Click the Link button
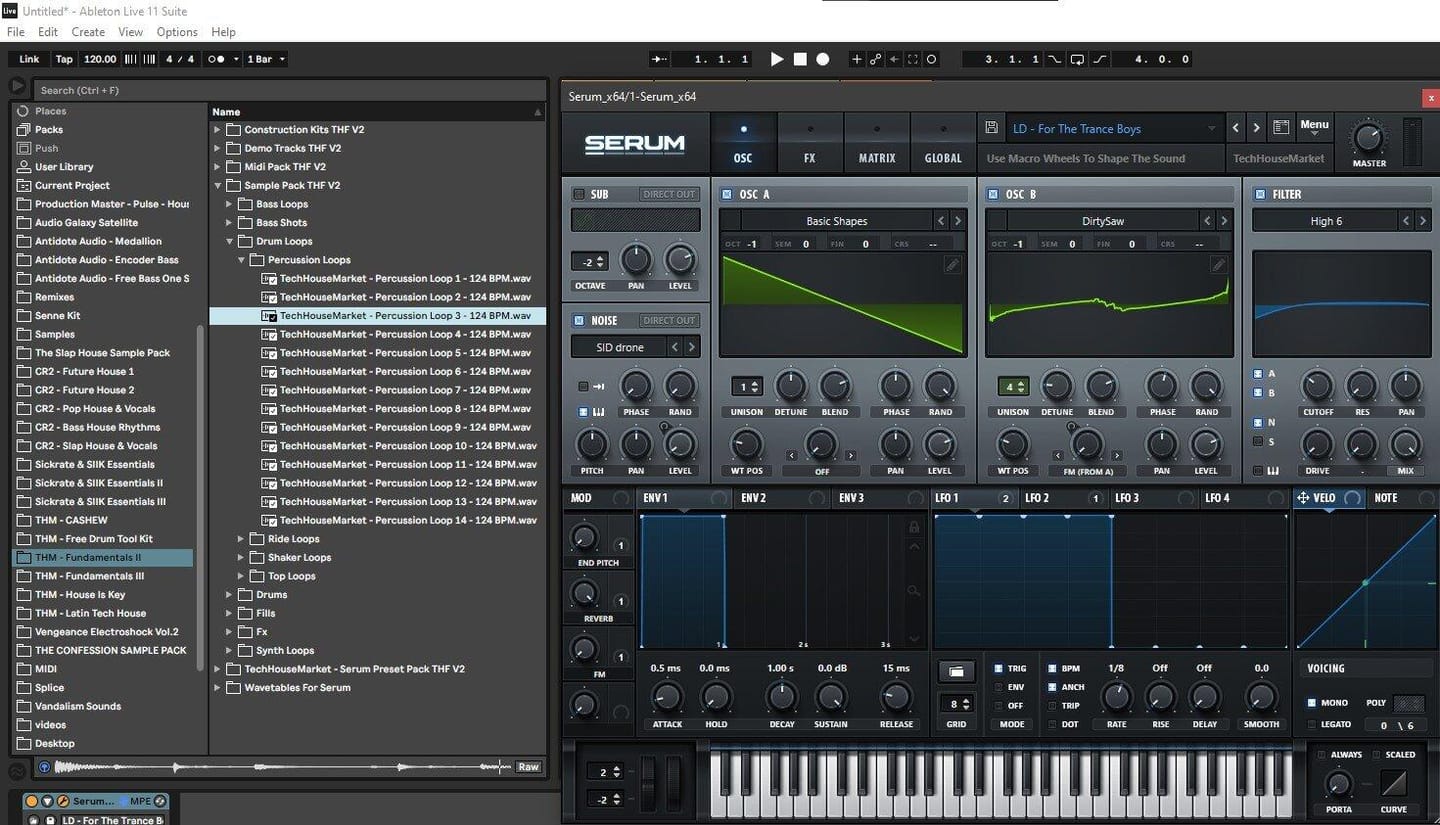 (29, 59)
